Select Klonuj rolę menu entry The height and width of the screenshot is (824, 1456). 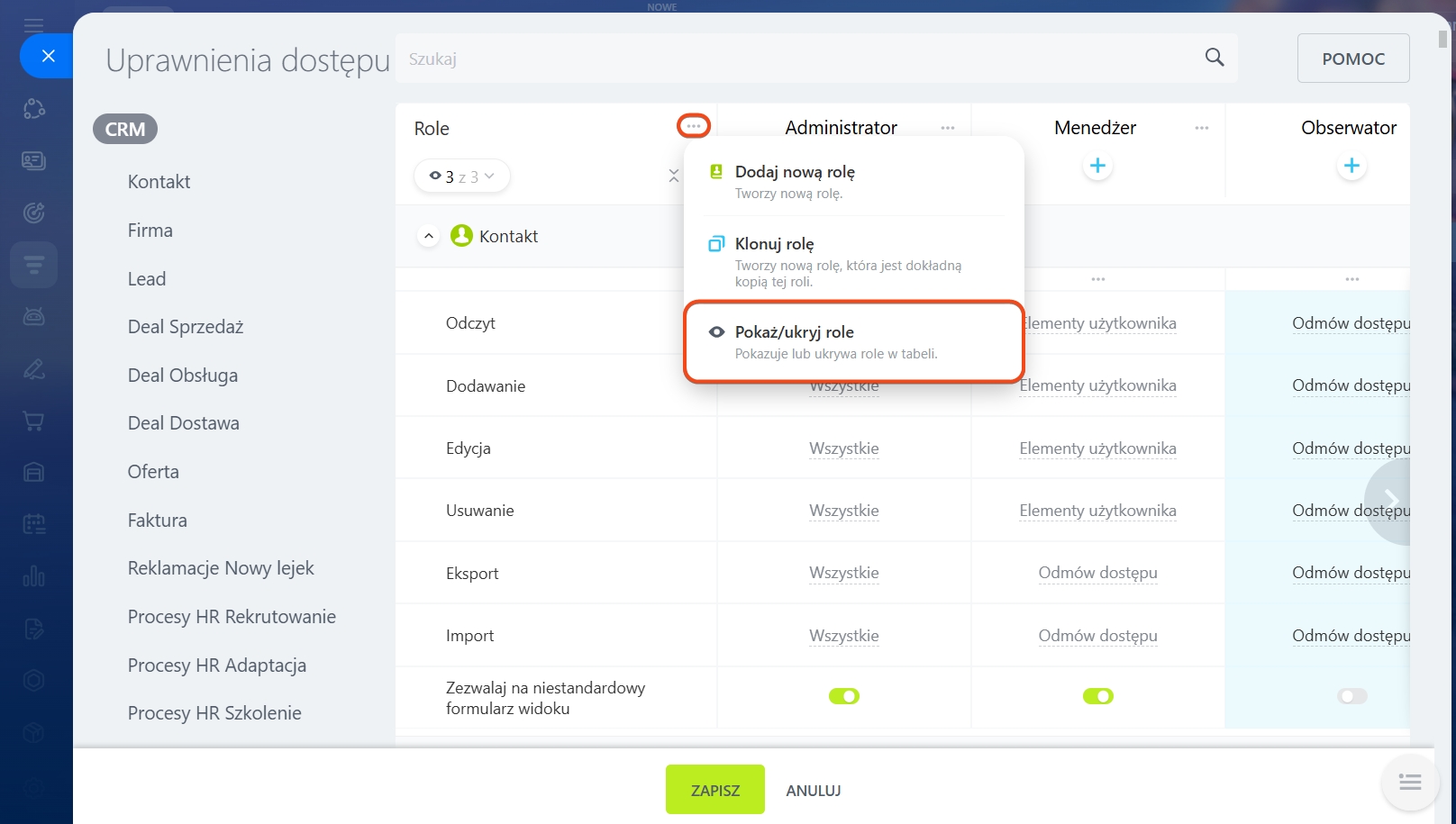click(854, 261)
